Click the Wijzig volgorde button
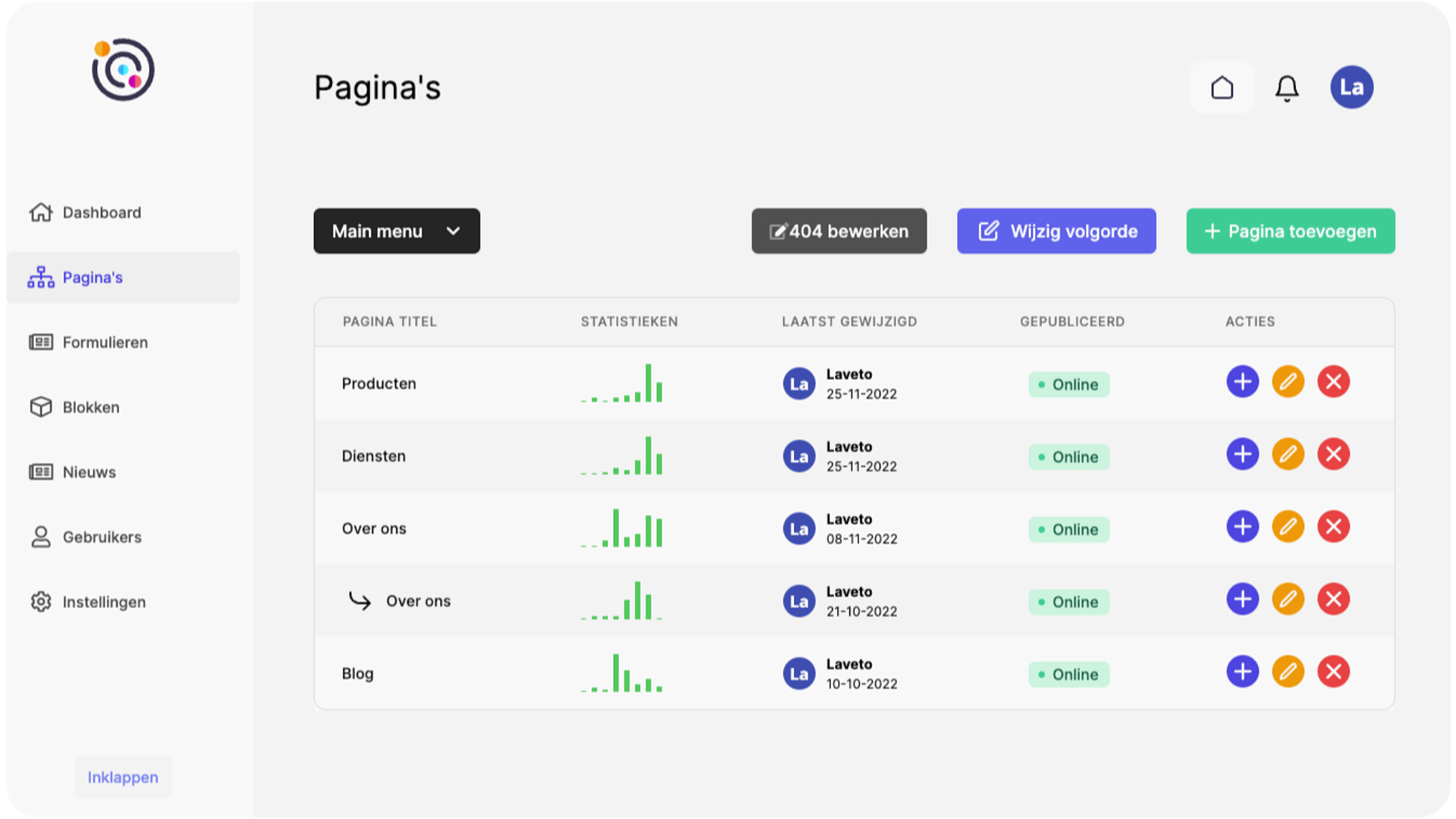The width and height of the screenshot is (1456, 819). (x=1056, y=231)
